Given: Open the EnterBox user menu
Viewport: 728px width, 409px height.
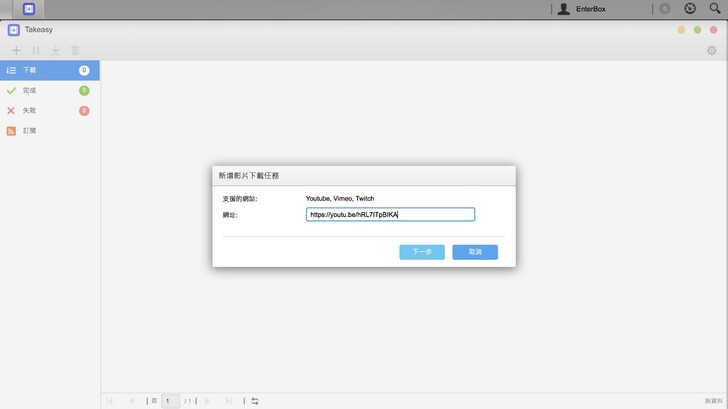Looking at the screenshot, I should [x=582, y=9].
